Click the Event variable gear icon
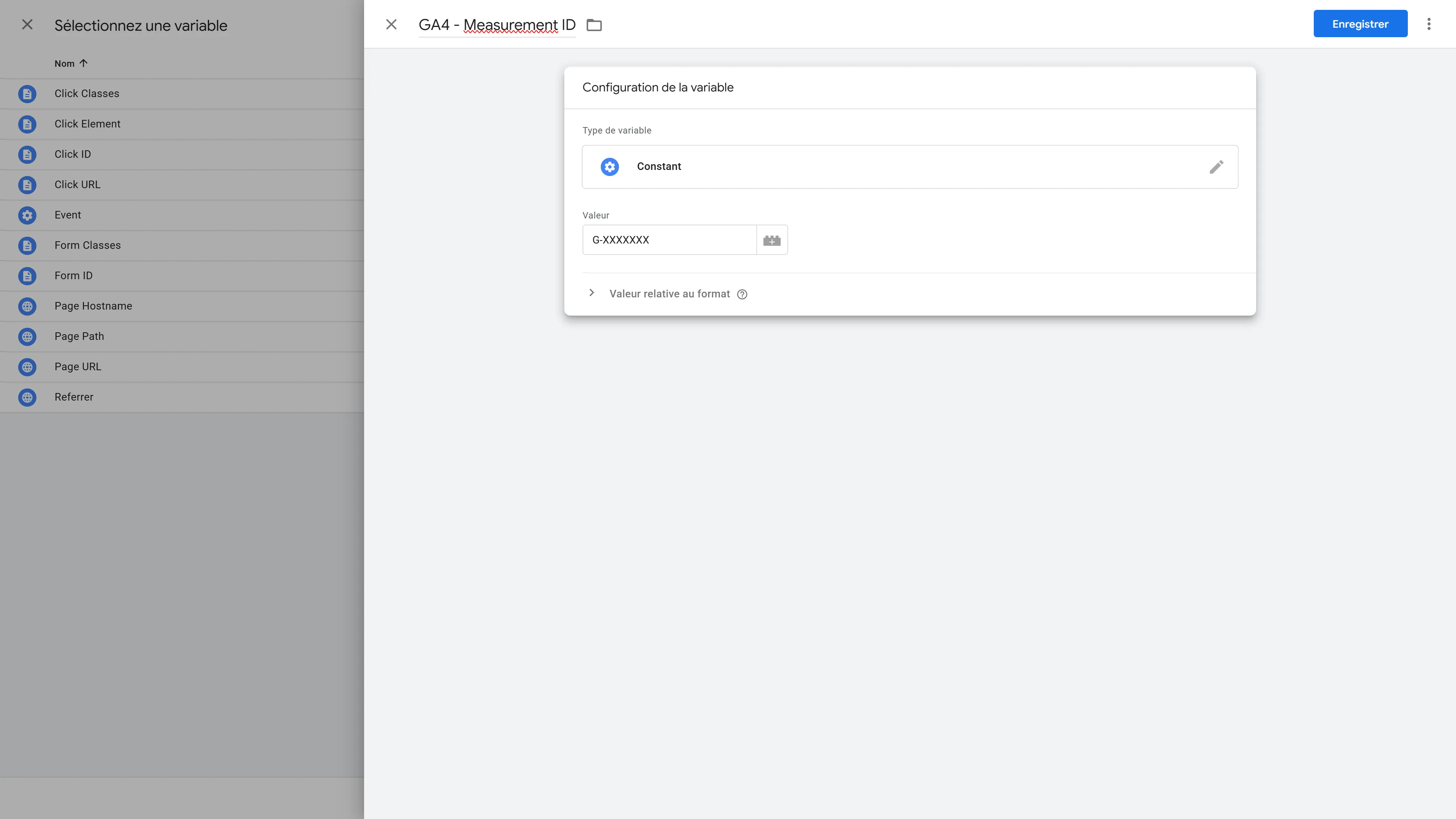This screenshot has height=819, width=1456. [x=27, y=215]
